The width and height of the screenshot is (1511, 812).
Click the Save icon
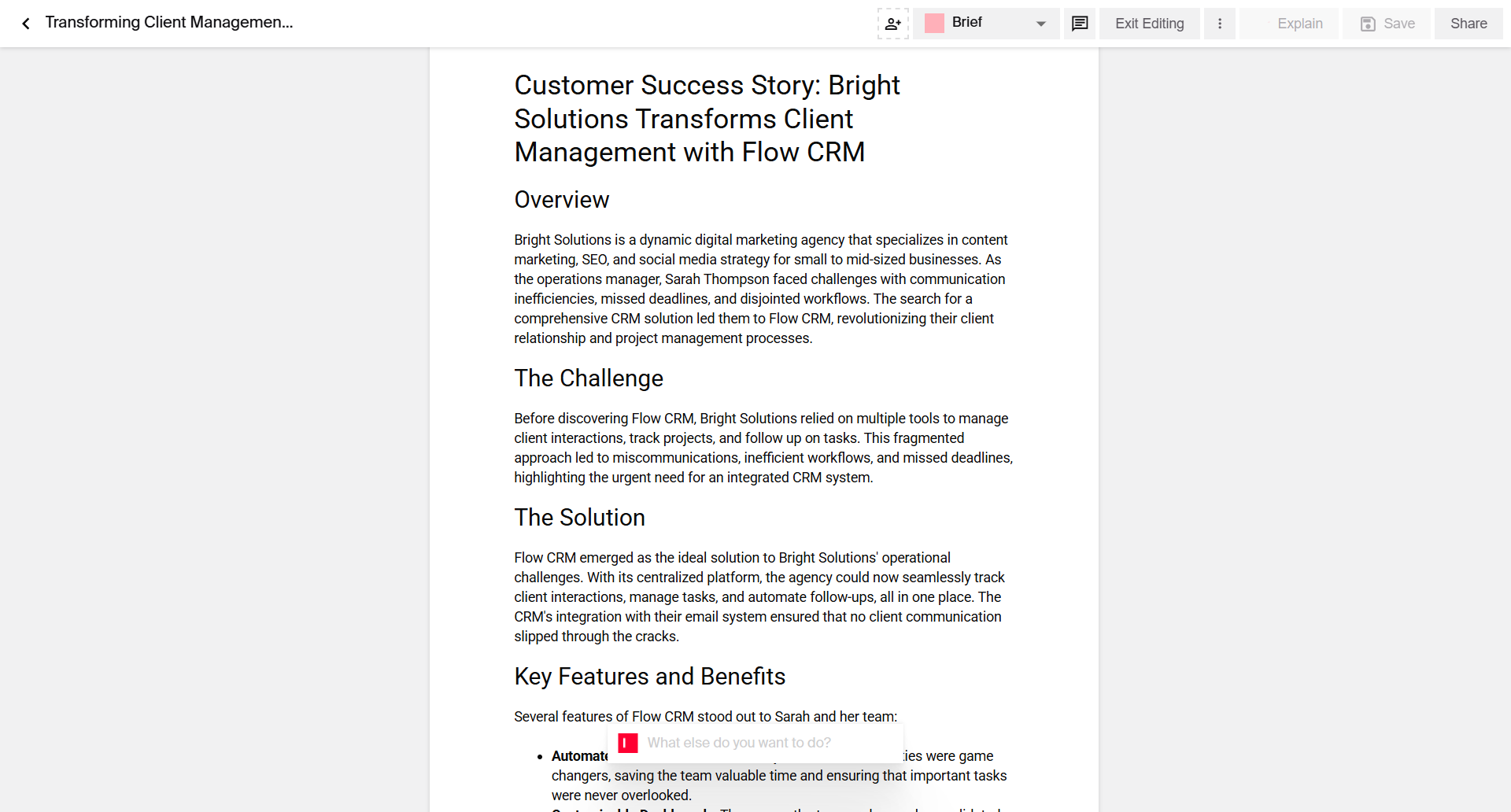[x=1367, y=24]
